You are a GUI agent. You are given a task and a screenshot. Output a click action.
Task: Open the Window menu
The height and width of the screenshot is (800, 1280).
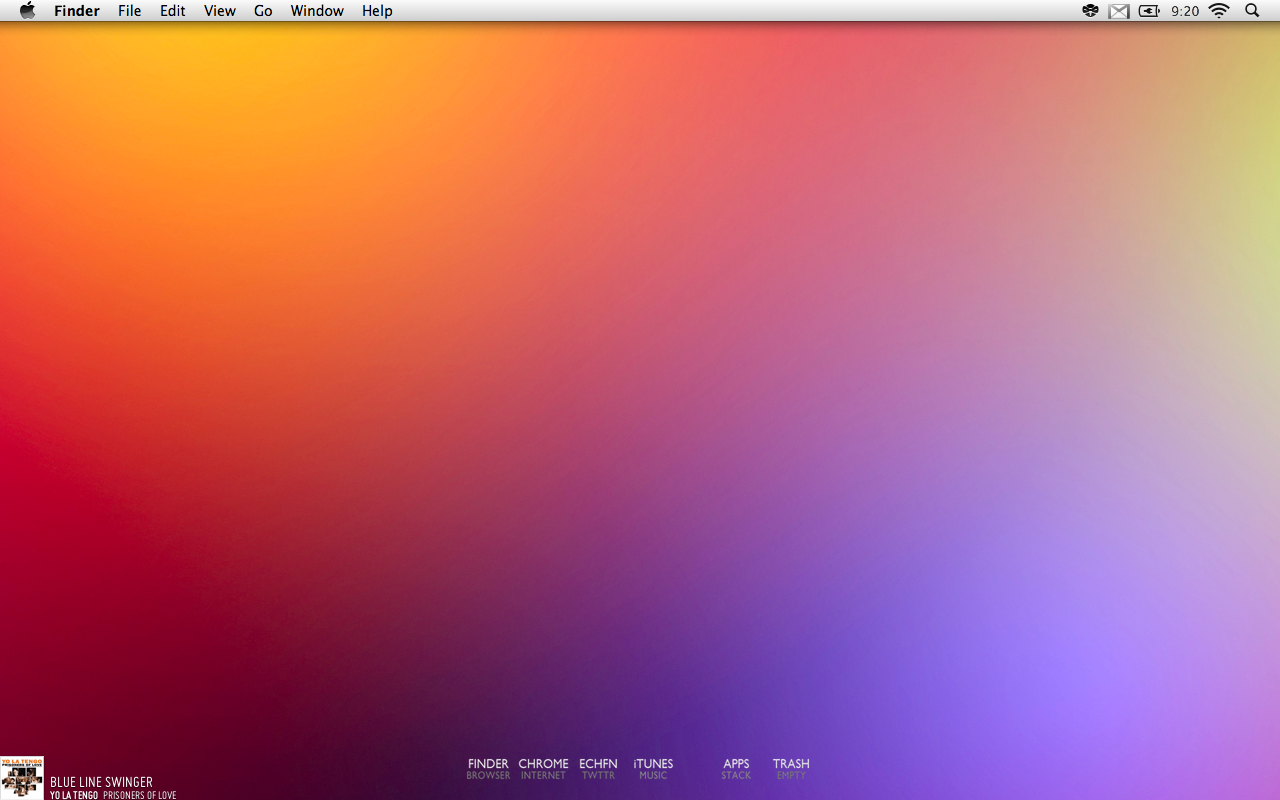click(317, 11)
